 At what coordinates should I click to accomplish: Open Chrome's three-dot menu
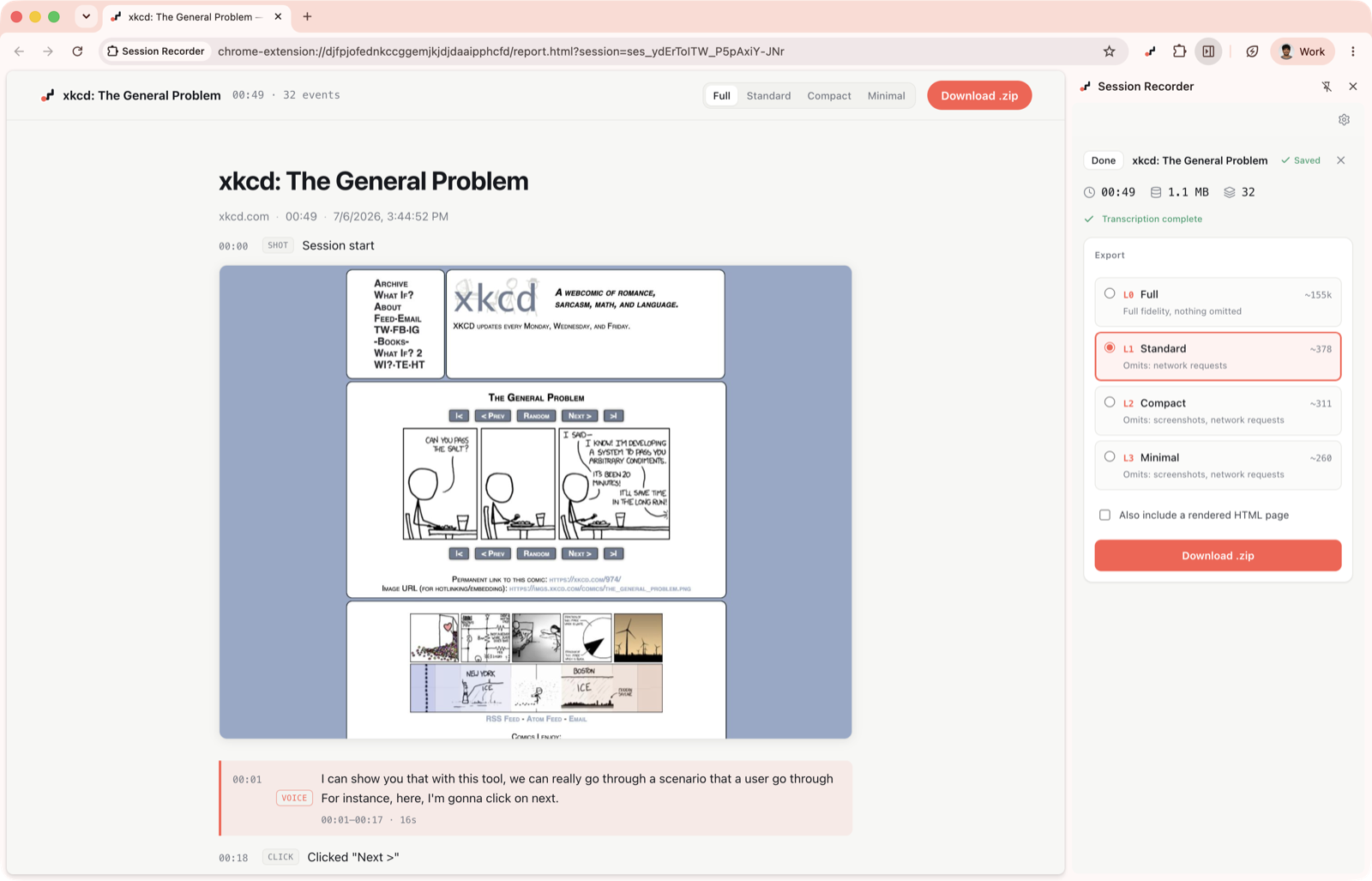click(1353, 51)
